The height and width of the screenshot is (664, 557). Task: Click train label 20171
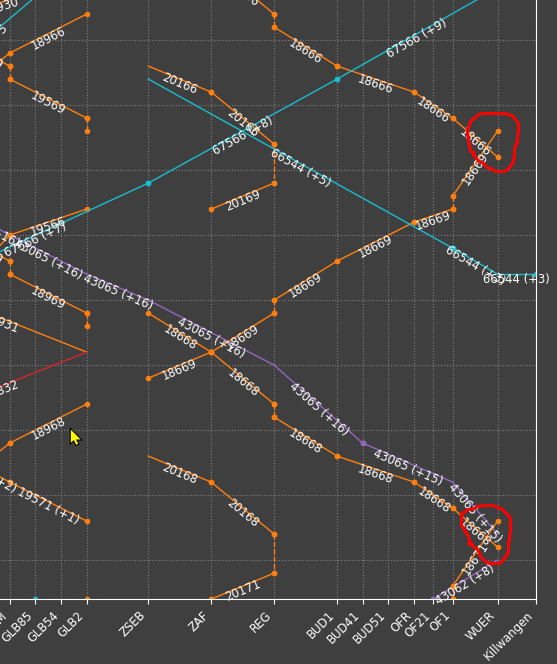(243, 590)
